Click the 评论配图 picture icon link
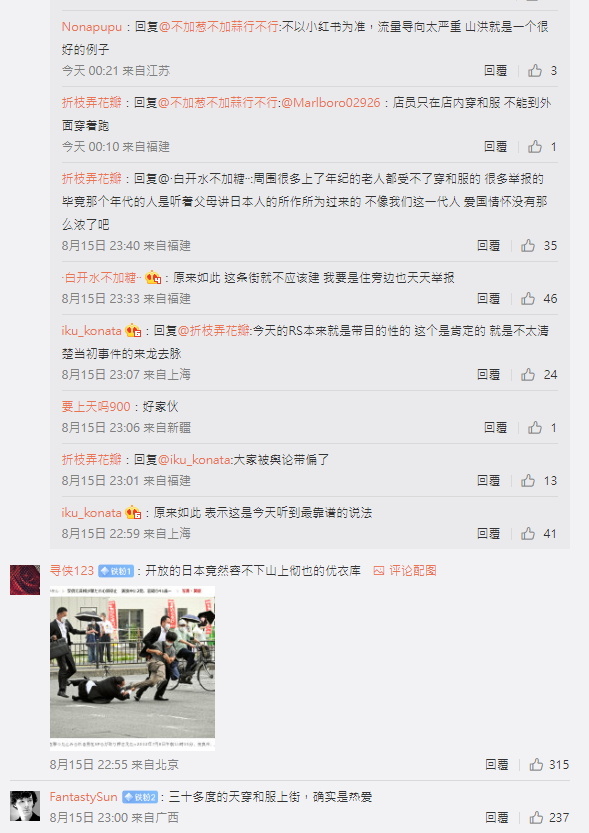This screenshot has width=589, height=833. click(405, 571)
